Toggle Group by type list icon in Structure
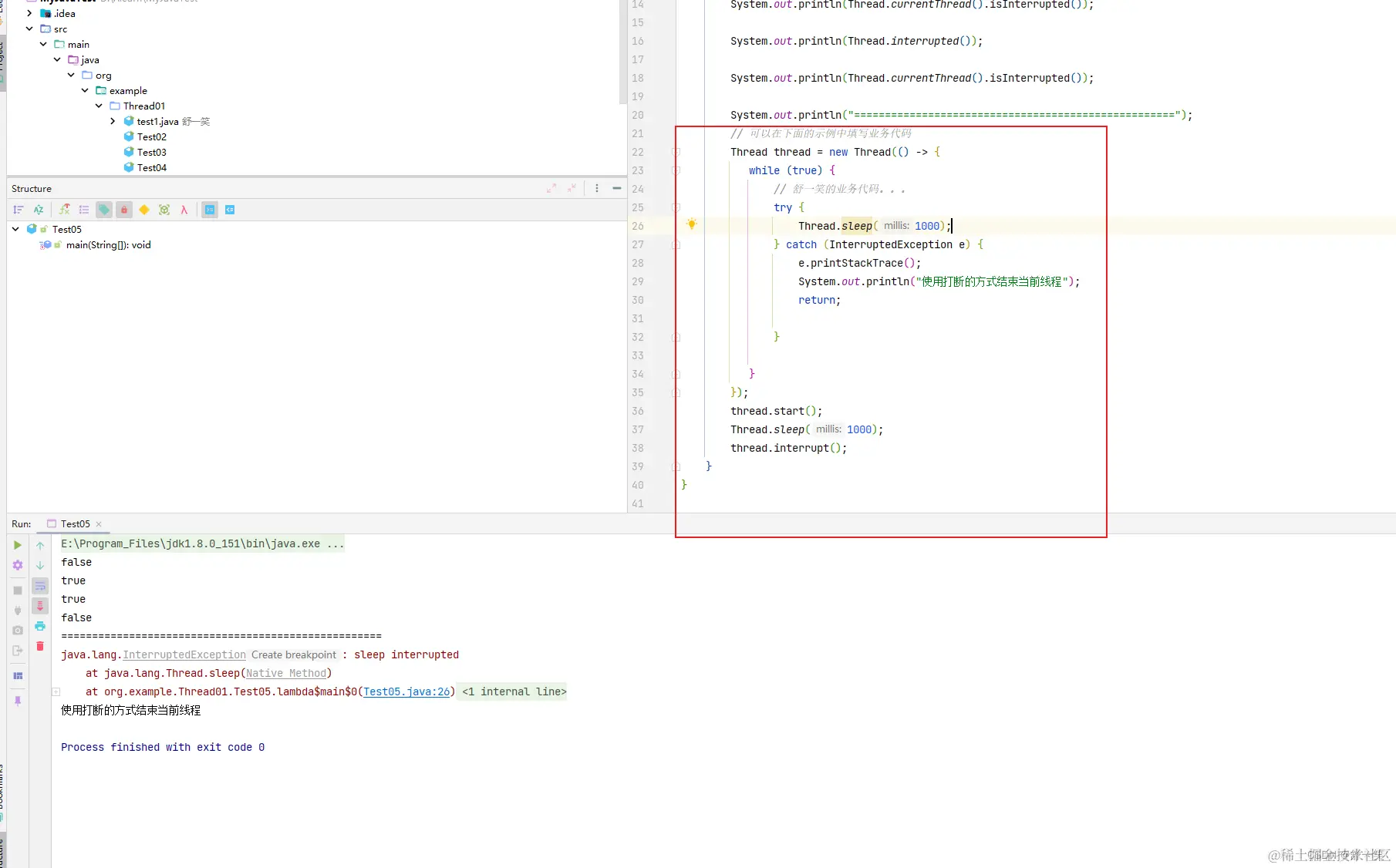This screenshot has width=1396, height=868. [84, 210]
